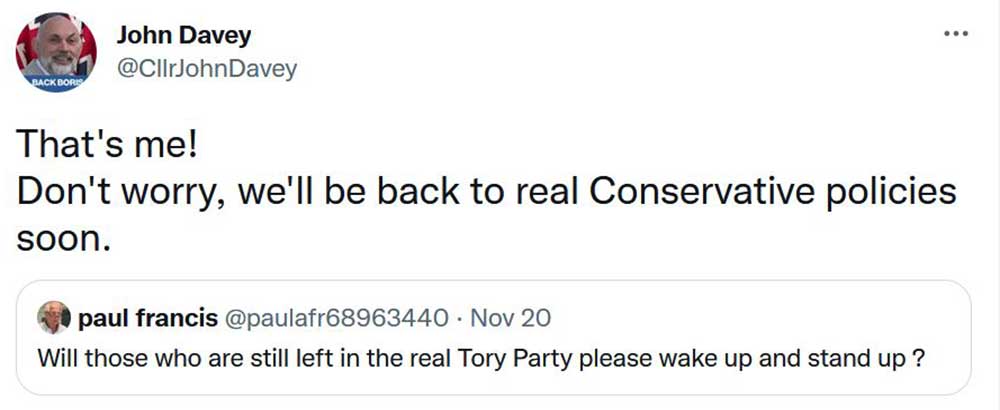The height and width of the screenshot is (410, 1000).
Task: Click the "That's me!" tweet line
Action: tap(107, 147)
